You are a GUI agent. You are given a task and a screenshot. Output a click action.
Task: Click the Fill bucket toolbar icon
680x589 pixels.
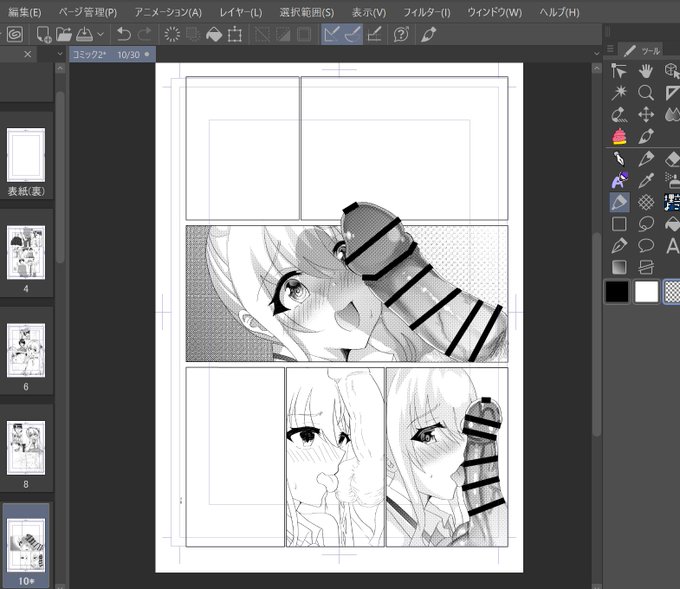[x=214, y=34]
